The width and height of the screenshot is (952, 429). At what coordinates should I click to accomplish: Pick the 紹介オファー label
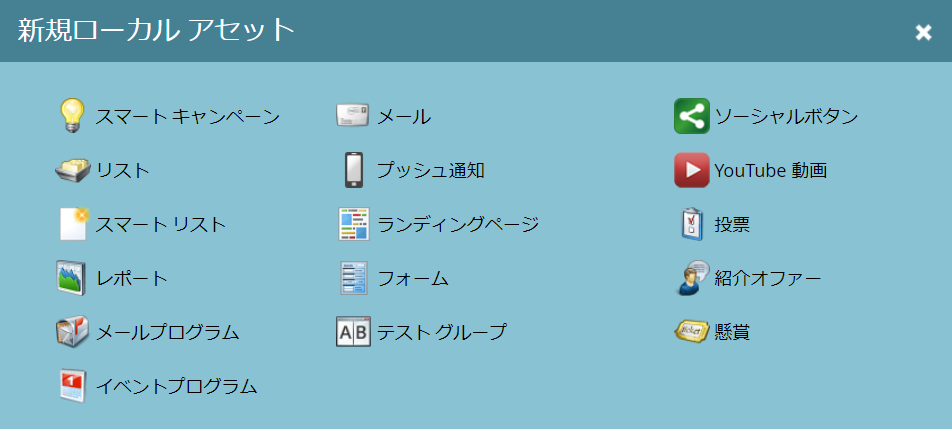point(768,279)
